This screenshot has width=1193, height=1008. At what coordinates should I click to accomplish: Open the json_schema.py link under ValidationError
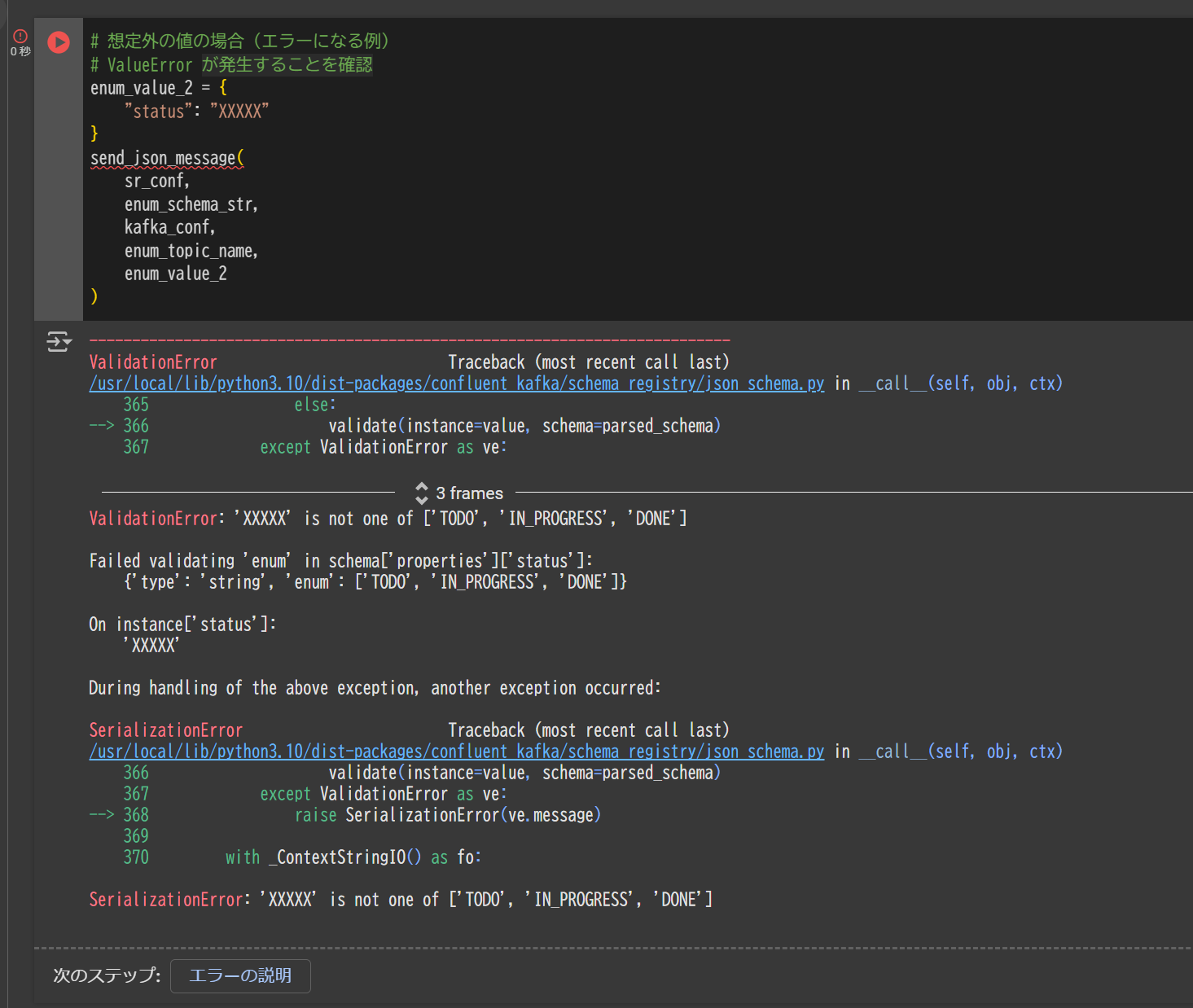tap(457, 383)
